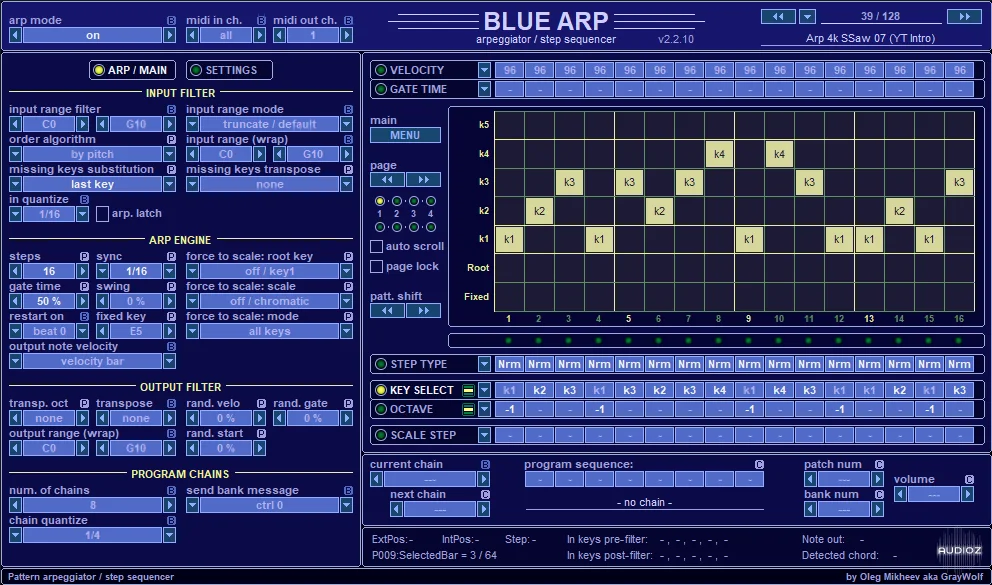Enable page lock checkbox

coord(376,266)
